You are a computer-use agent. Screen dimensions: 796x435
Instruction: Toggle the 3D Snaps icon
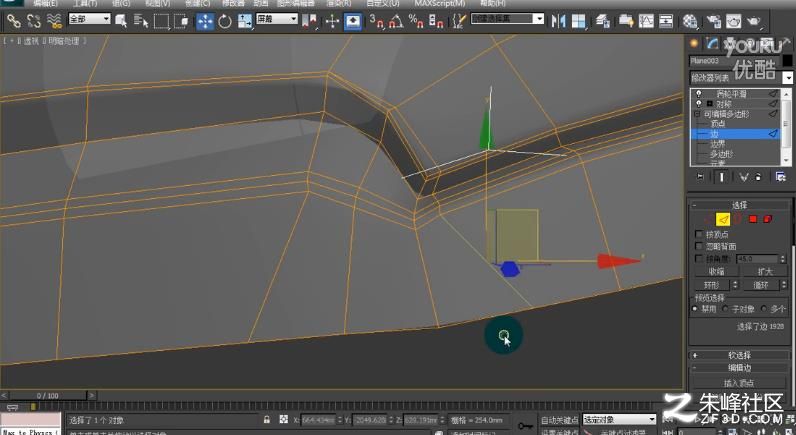coord(377,21)
